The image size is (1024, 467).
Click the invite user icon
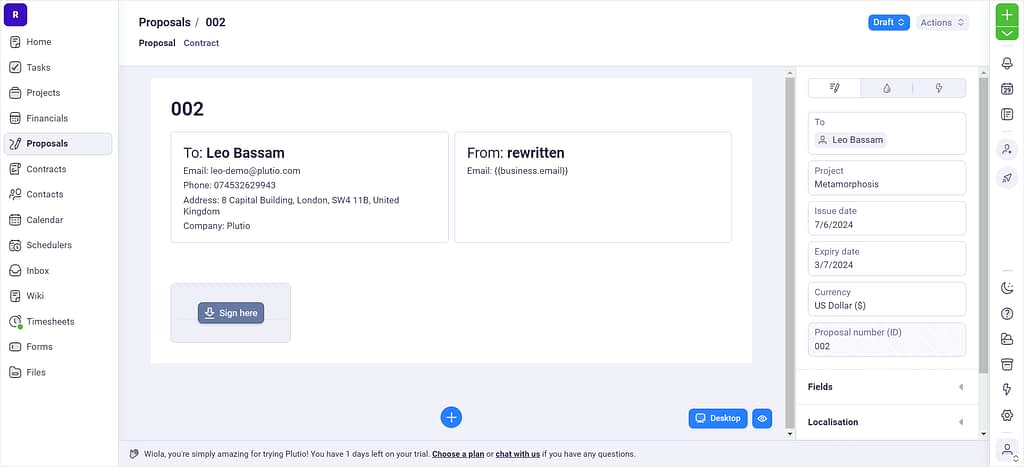click(1007, 150)
